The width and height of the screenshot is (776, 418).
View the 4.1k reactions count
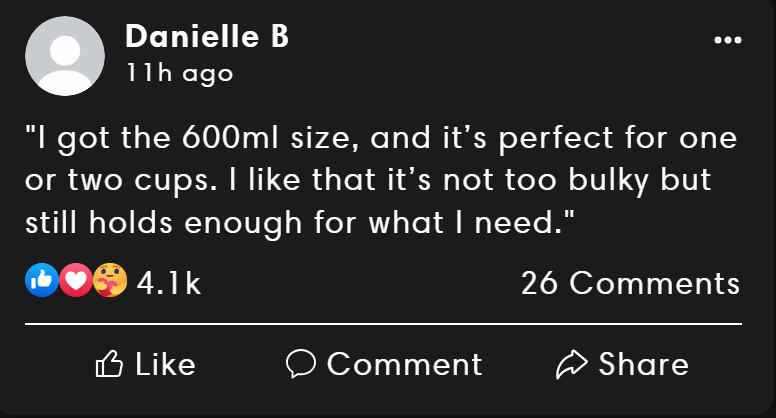coord(168,284)
